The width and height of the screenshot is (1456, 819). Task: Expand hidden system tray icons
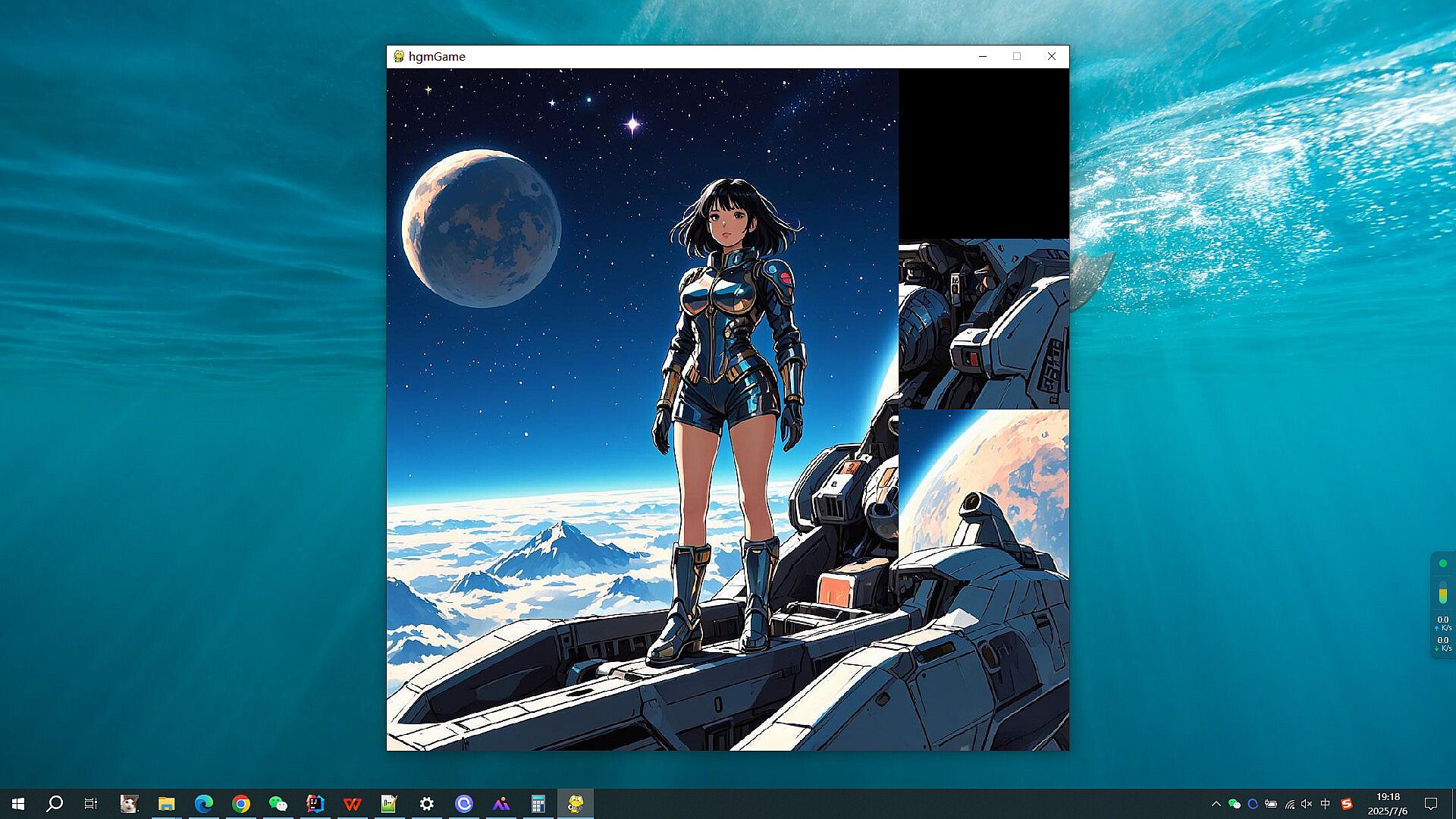(1216, 804)
